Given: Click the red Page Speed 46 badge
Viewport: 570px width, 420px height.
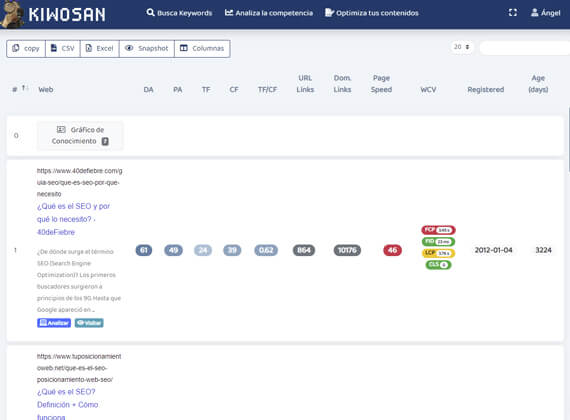Looking at the screenshot, I should coord(392,250).
